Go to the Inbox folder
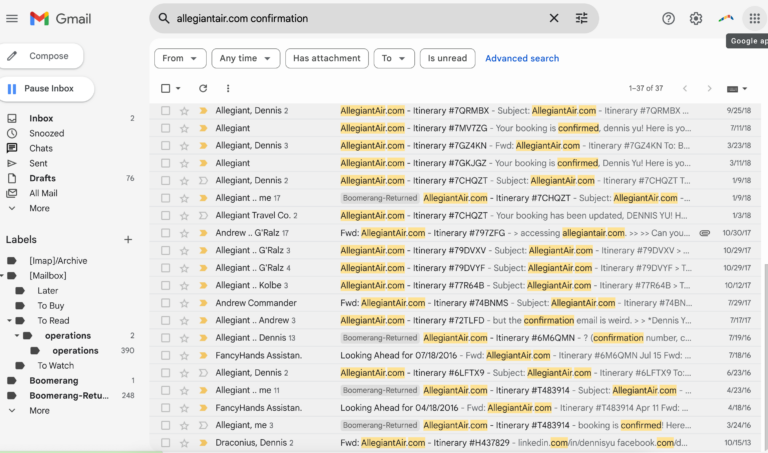The height and width of the screenshot is (453, 768). [x=41, y=118]
